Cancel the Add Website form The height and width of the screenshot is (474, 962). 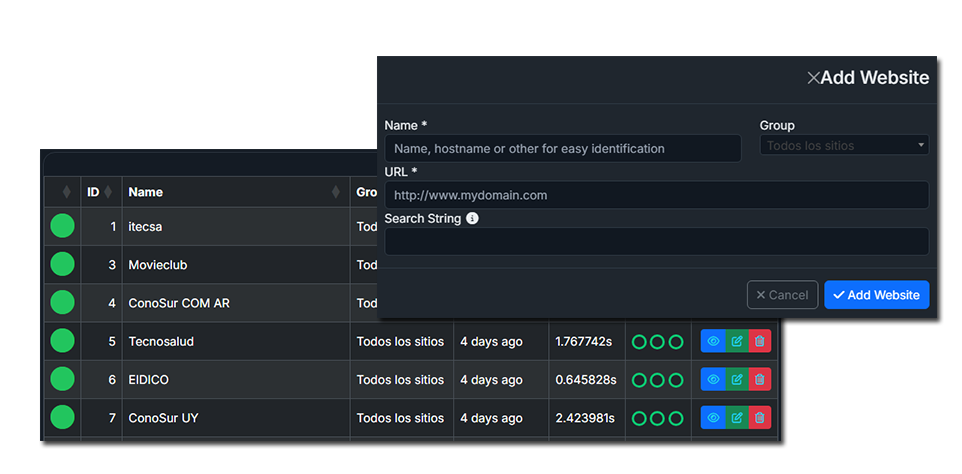(782, 295)
